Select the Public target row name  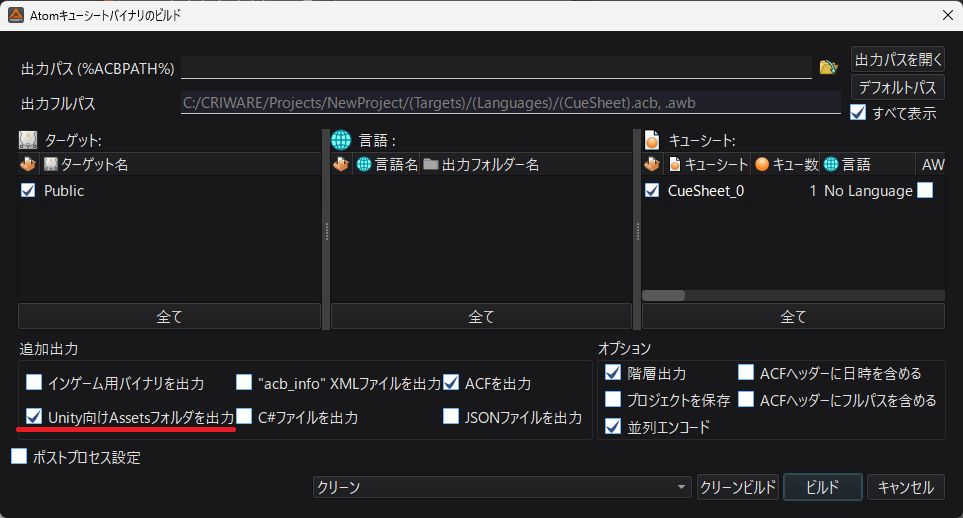[x=64, y=190]
